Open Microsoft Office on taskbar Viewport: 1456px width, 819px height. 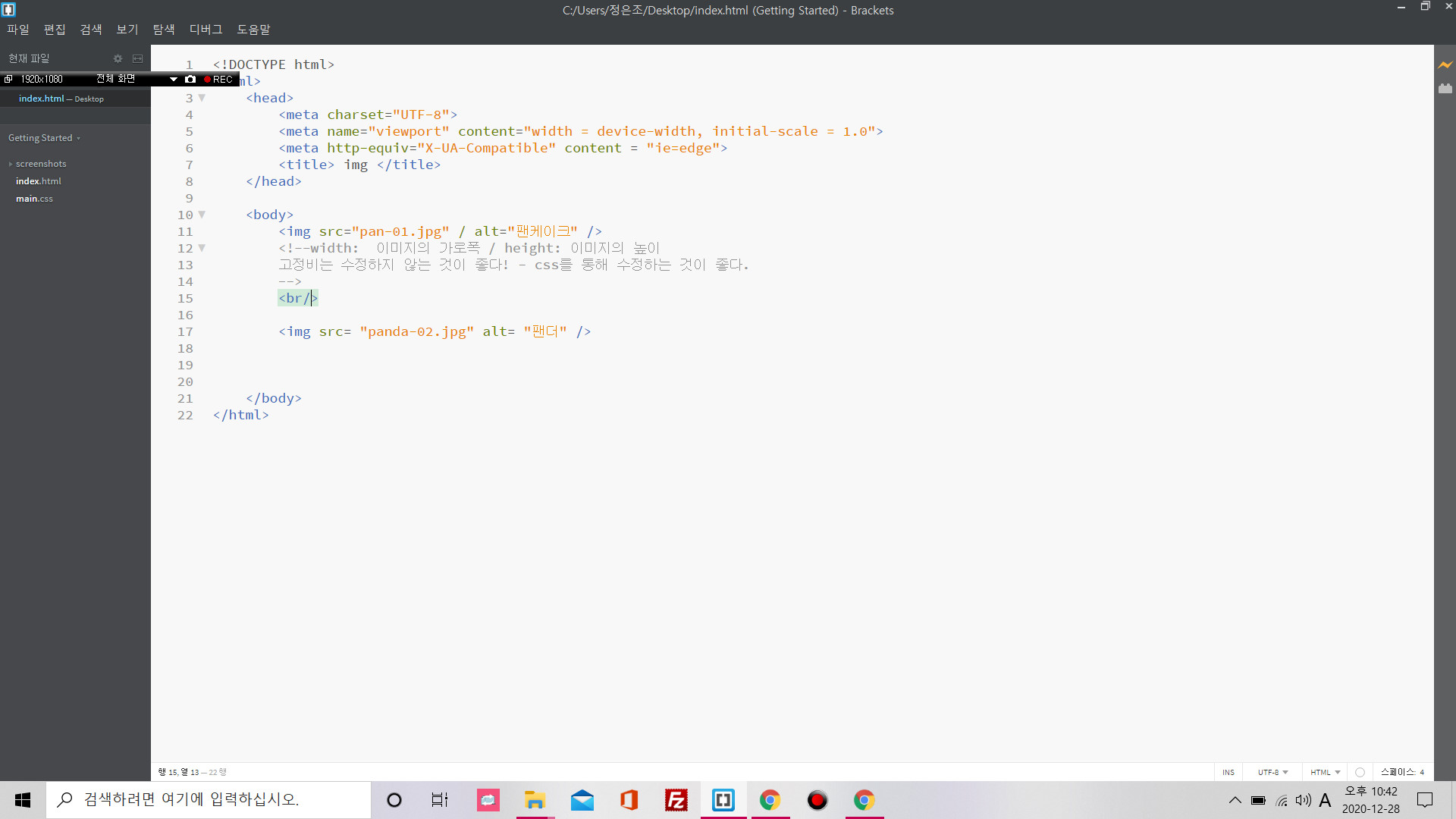point(629,800)
